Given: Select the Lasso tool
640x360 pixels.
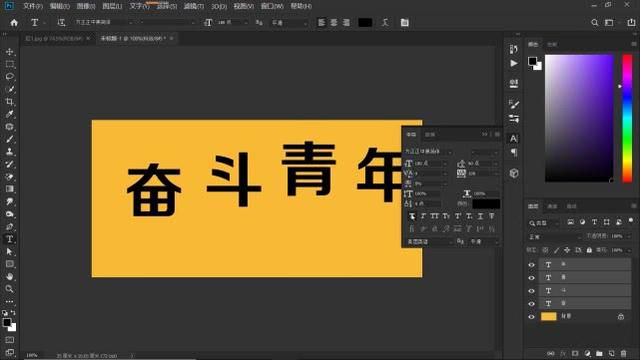Looking at the screenshot, I should (x=10, y=77).
